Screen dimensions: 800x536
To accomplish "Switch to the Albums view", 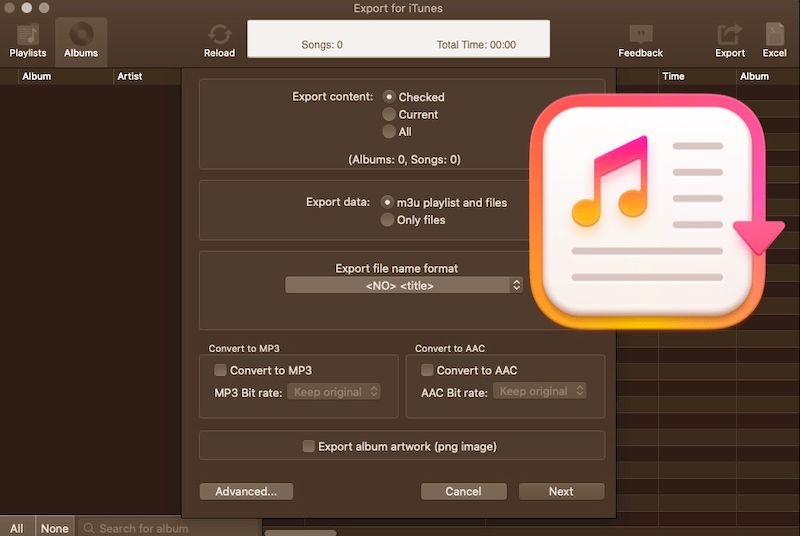I will (x=81, y=41).
